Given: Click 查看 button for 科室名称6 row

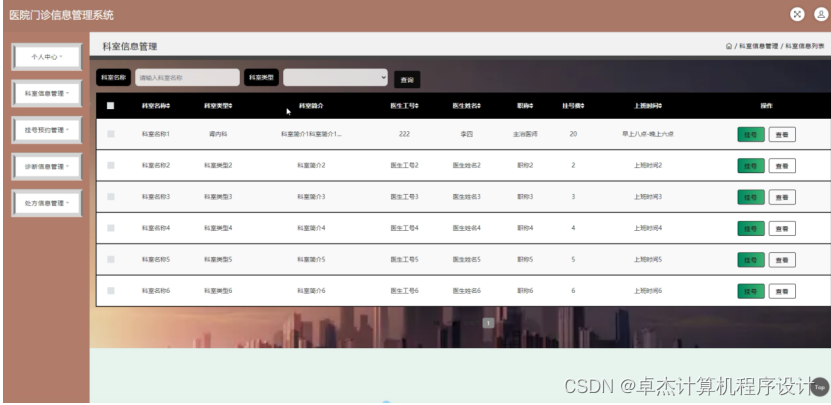Looking at the screenshot, I should (x=782, y=291).
